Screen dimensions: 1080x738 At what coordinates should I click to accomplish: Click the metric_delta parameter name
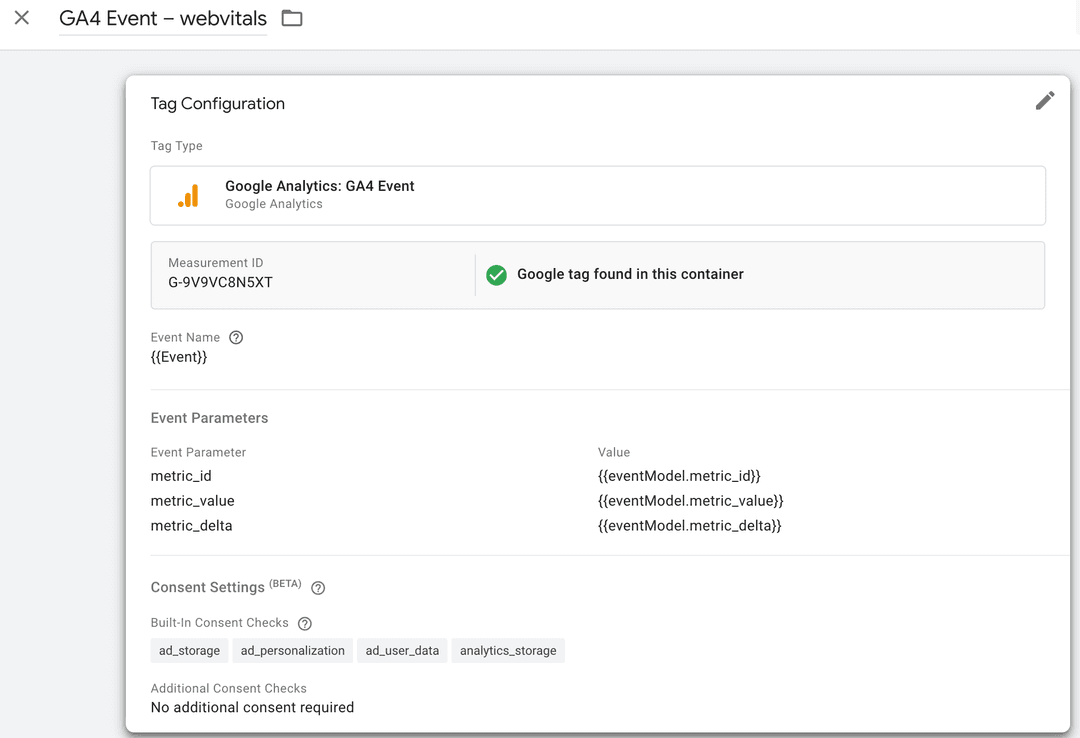pos(191,526)
